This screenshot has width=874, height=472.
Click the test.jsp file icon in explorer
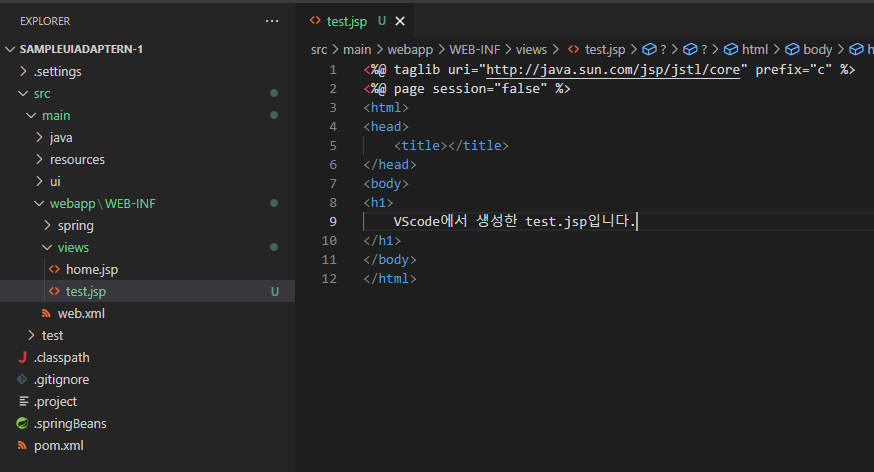tap(55, 291)
